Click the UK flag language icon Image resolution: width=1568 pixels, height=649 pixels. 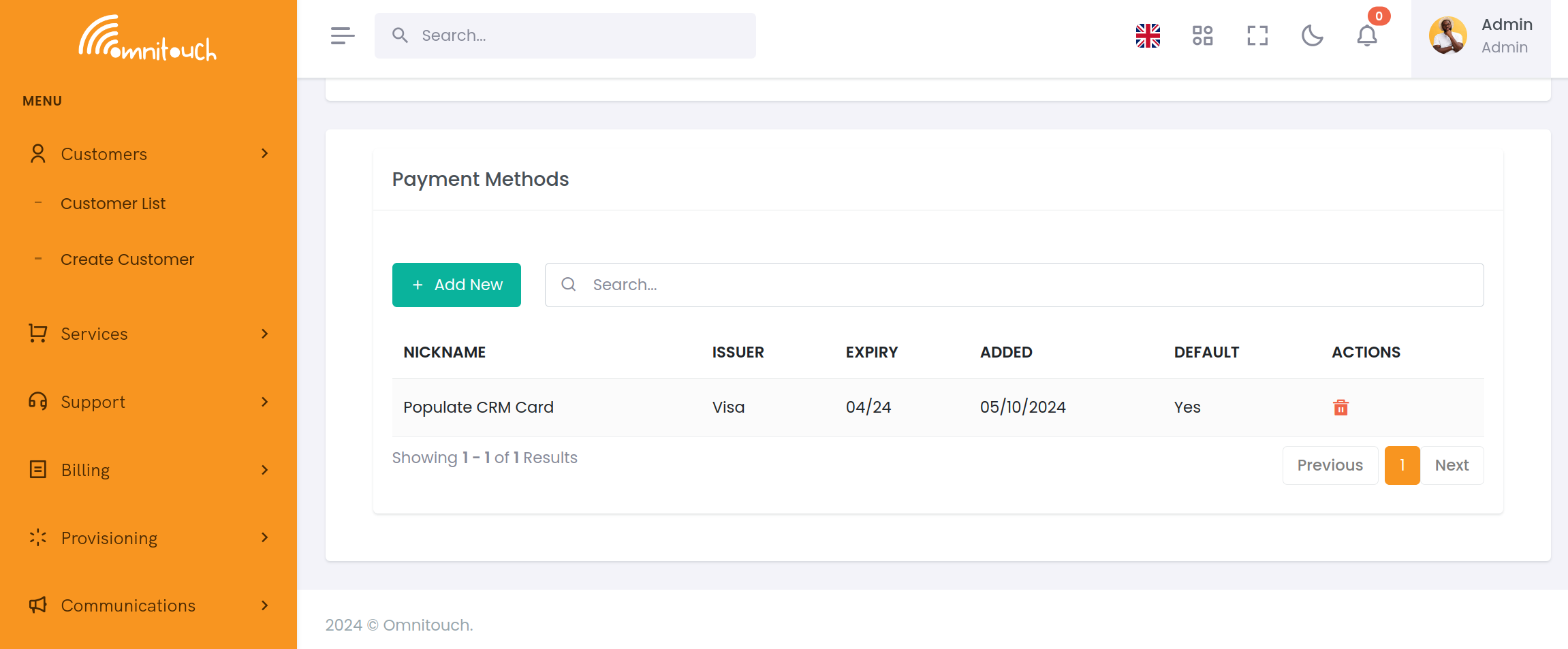(x=1148, y=35)
